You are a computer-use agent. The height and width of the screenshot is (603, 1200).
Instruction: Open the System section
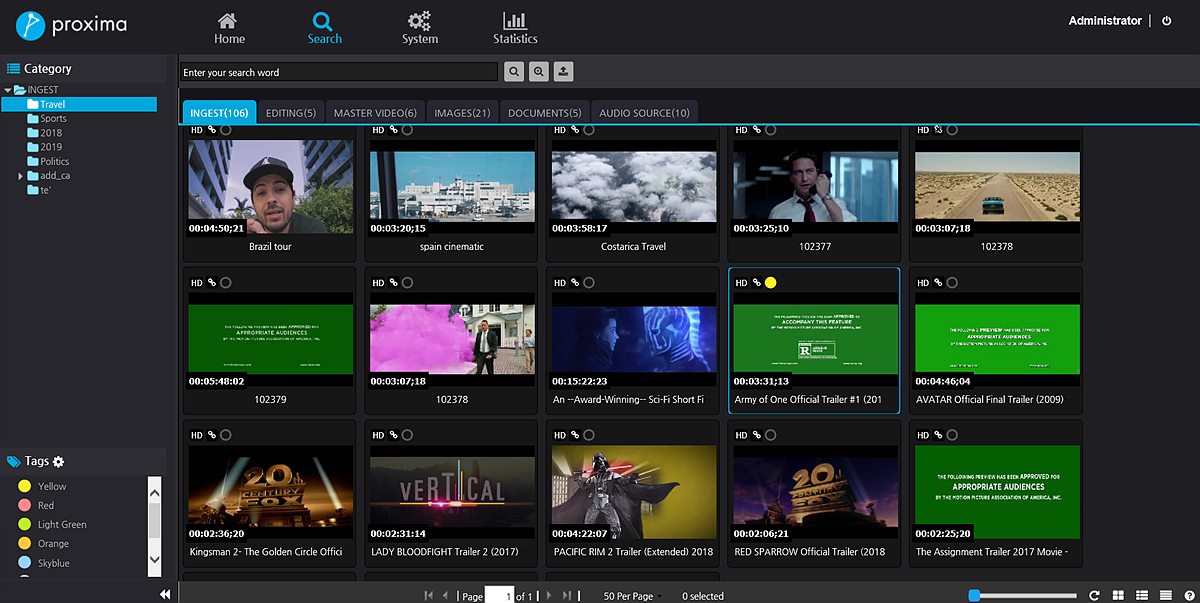click(x=420, y=28)
